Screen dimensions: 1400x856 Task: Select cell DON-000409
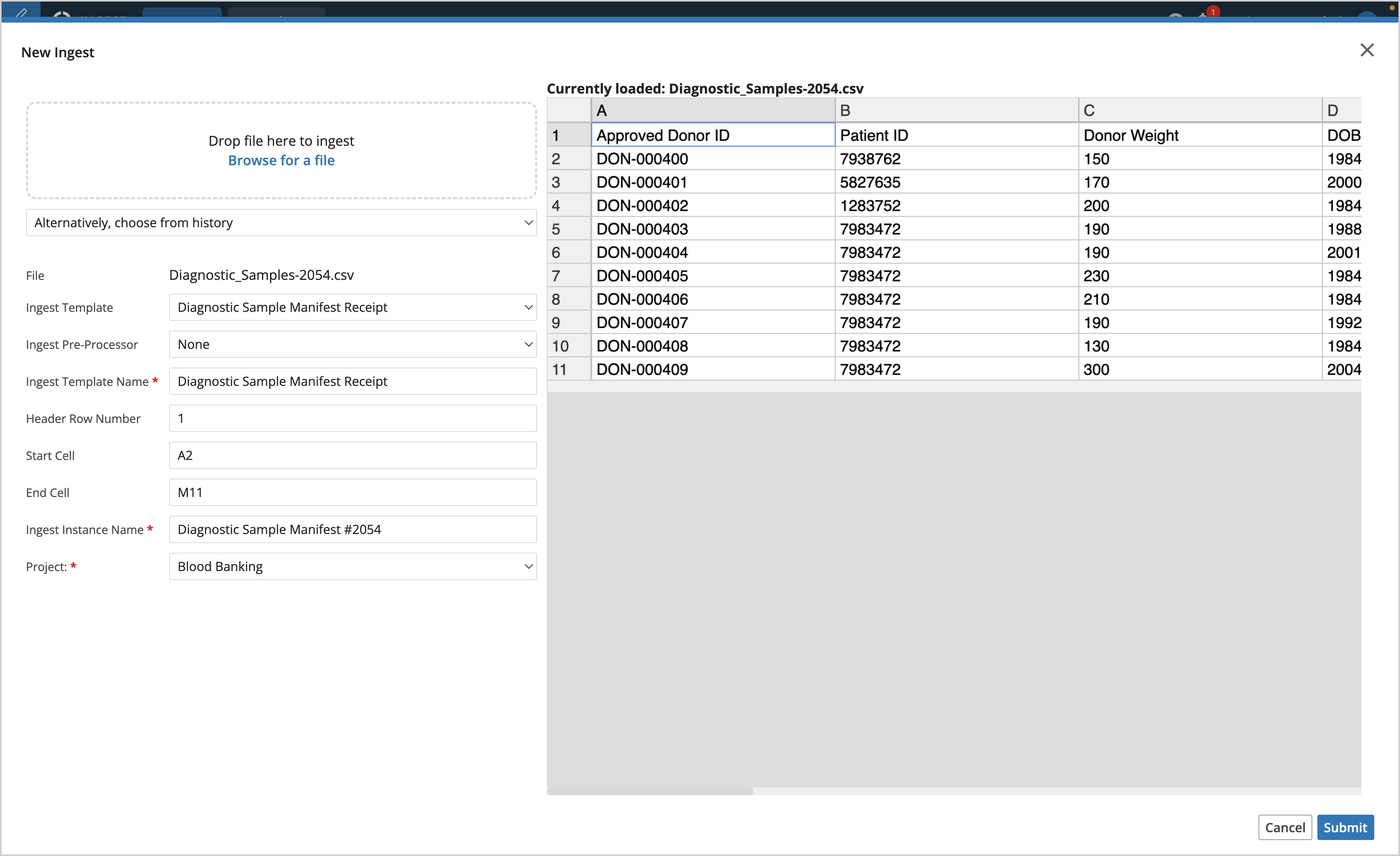coord(713,370)
